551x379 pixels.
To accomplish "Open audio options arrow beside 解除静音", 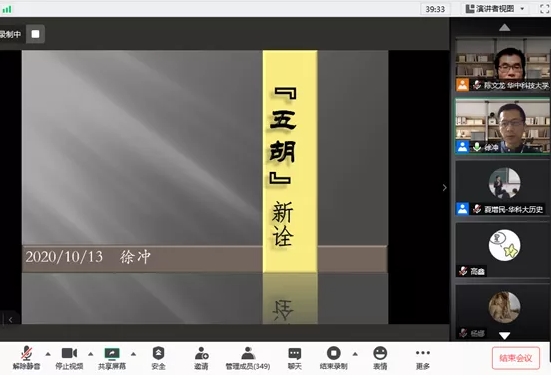I will (x=48, y=354).
